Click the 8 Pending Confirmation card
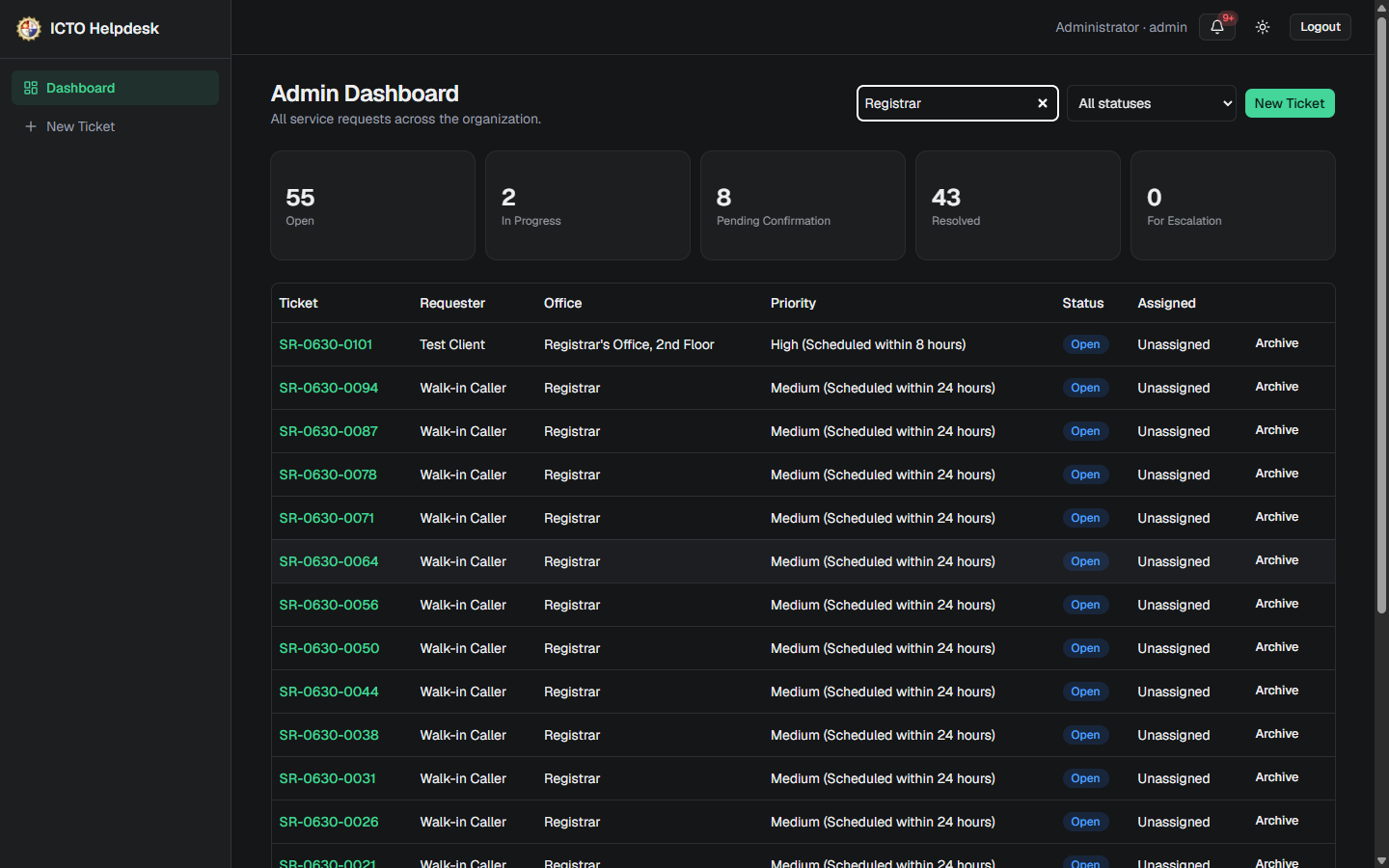This screenshot has height=868, width=1389. click(803, 205)
